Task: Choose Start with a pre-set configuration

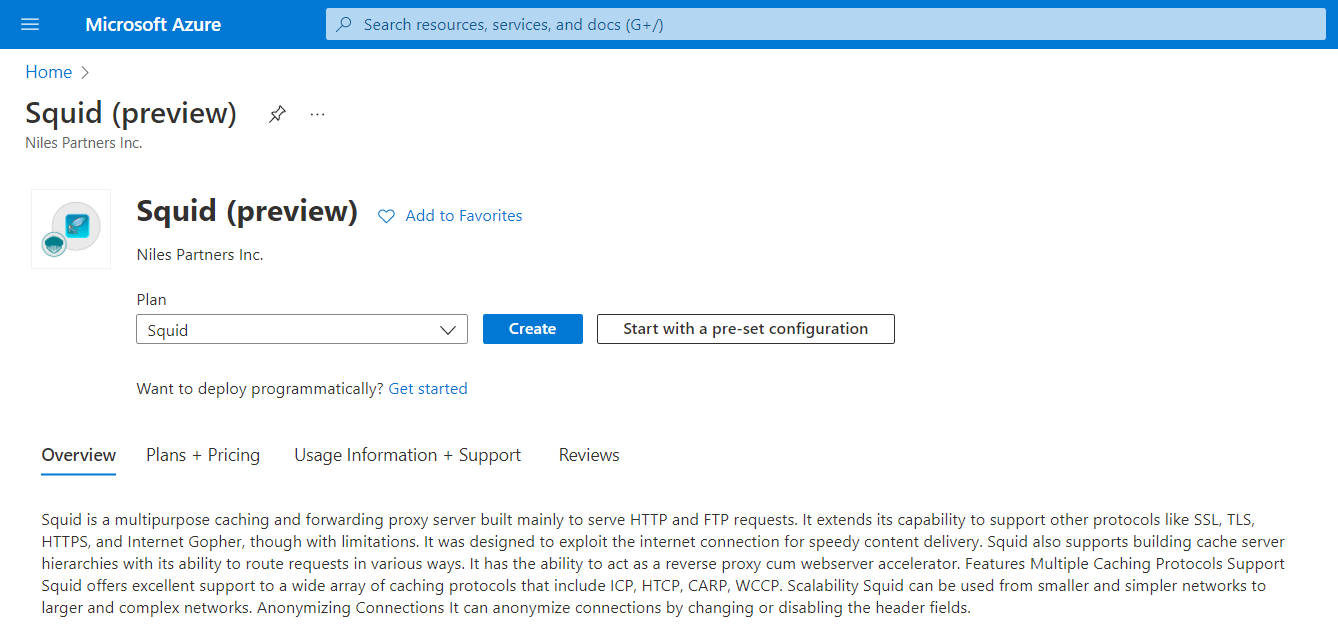Action: tap(745, 328)
